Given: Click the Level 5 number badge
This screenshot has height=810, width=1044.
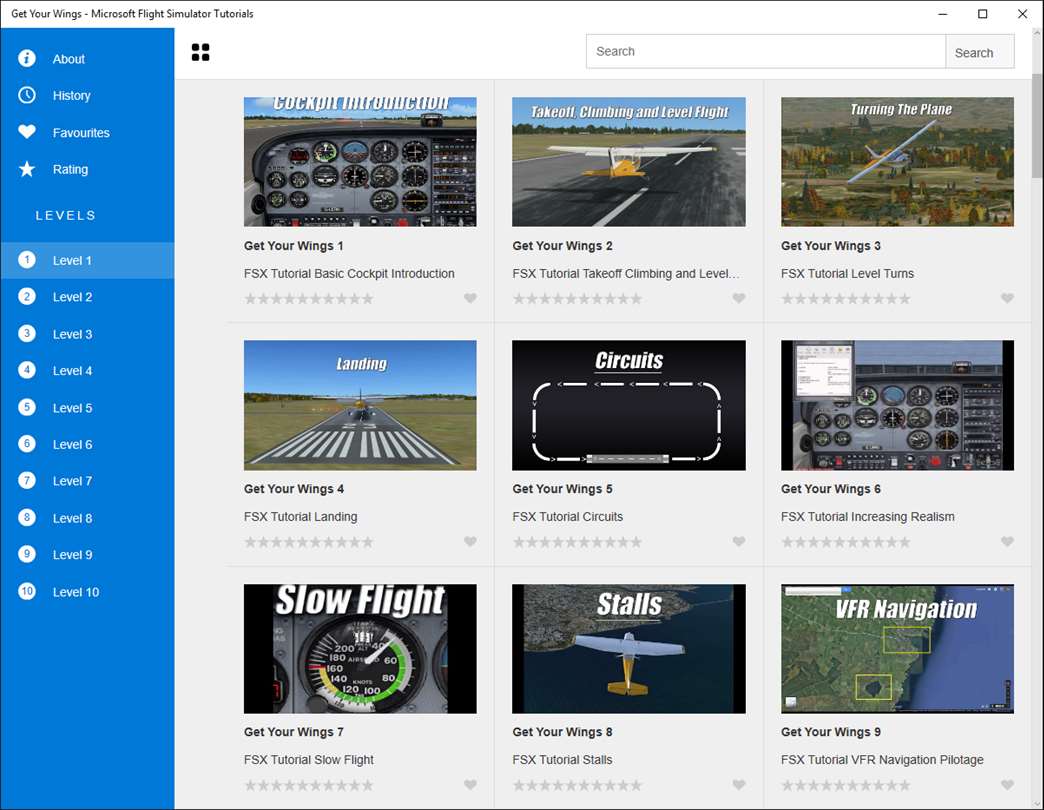Looking at the screenshot, I should [x=27, y=407].
